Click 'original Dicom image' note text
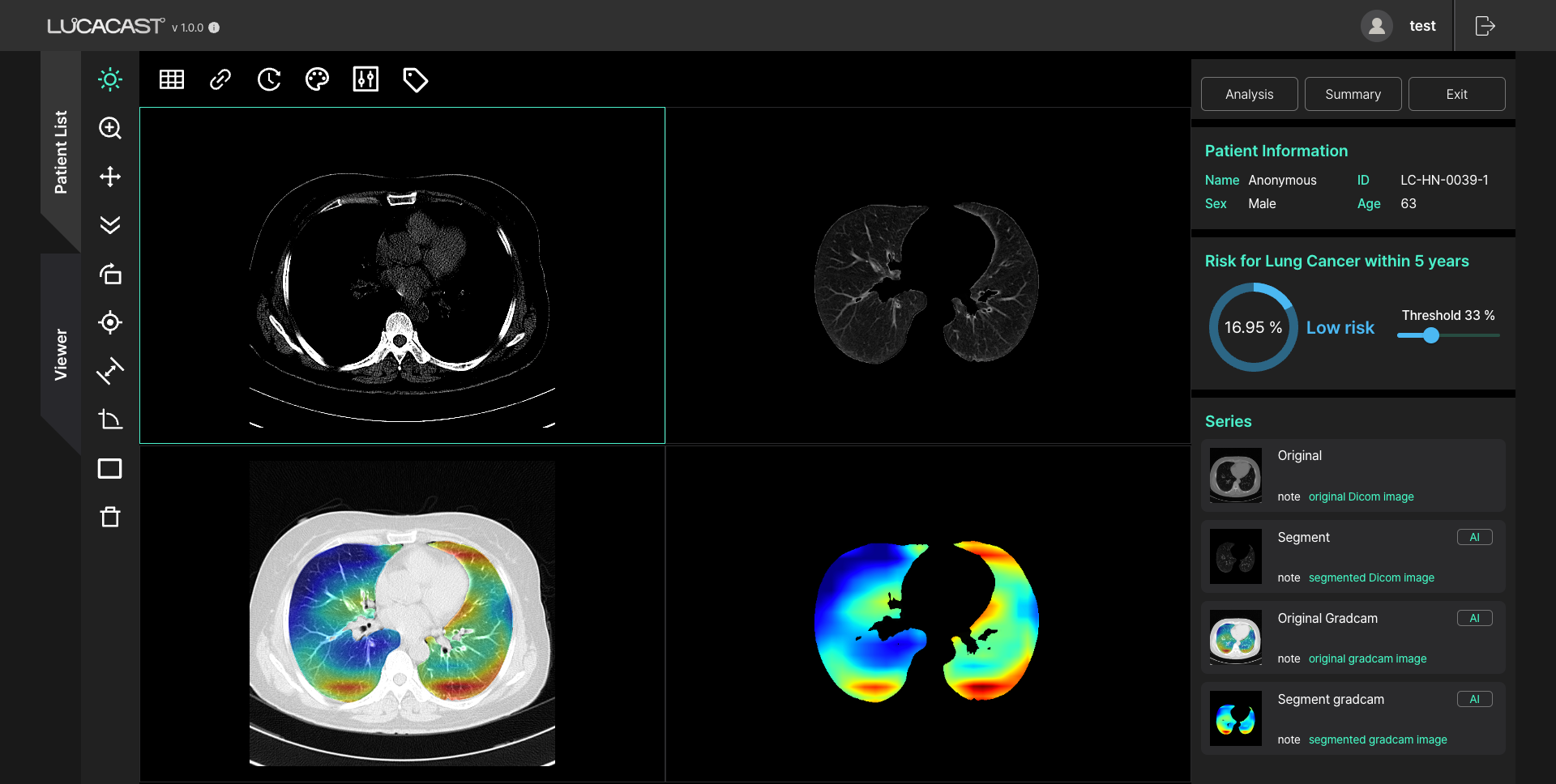Viewport: 1556px width, 784px height. 1361,496
